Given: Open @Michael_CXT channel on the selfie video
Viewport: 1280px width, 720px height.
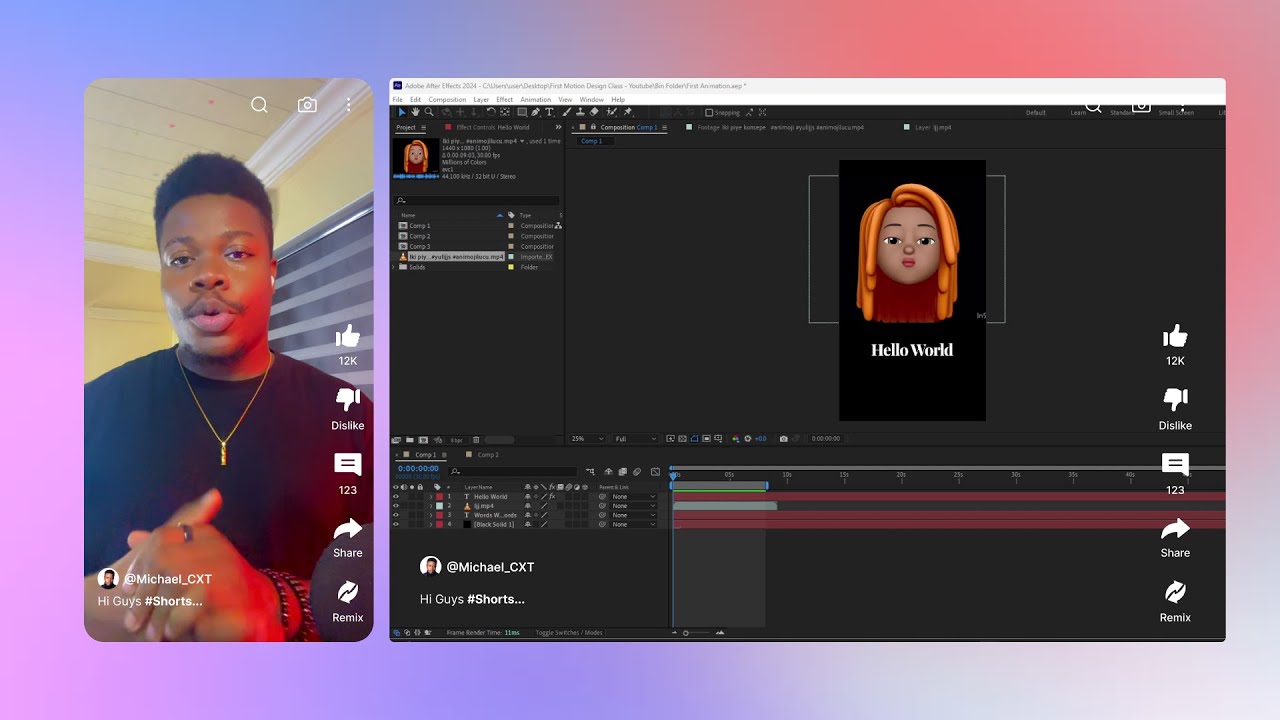Looking at the screenshot, I should [x=169, y=579].
